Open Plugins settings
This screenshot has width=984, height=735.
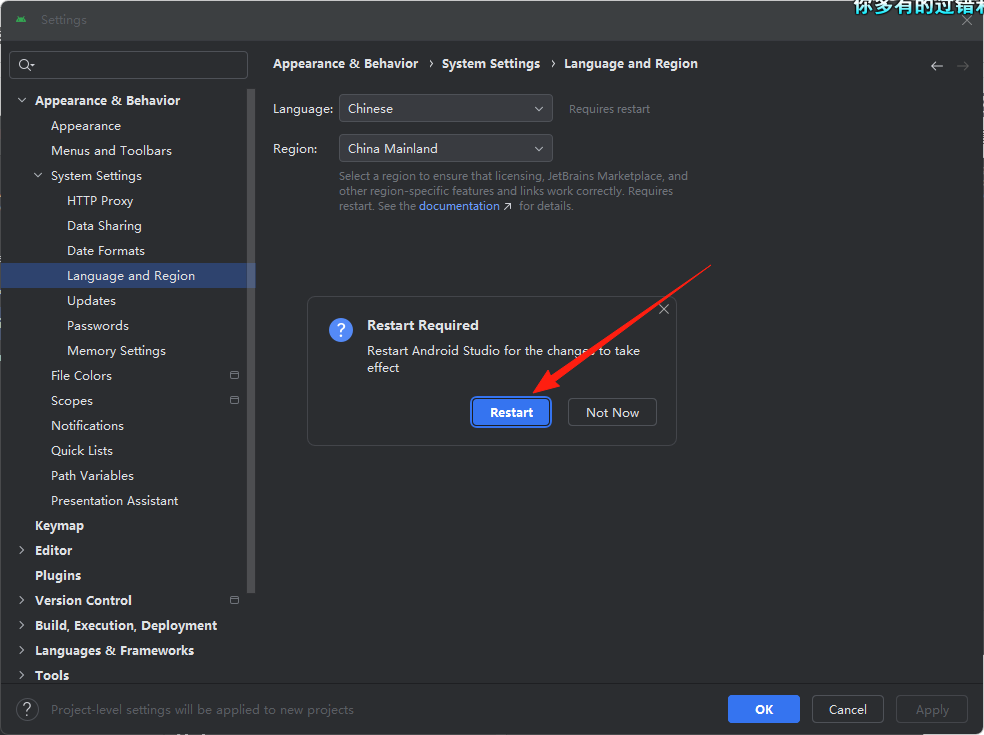58,576
